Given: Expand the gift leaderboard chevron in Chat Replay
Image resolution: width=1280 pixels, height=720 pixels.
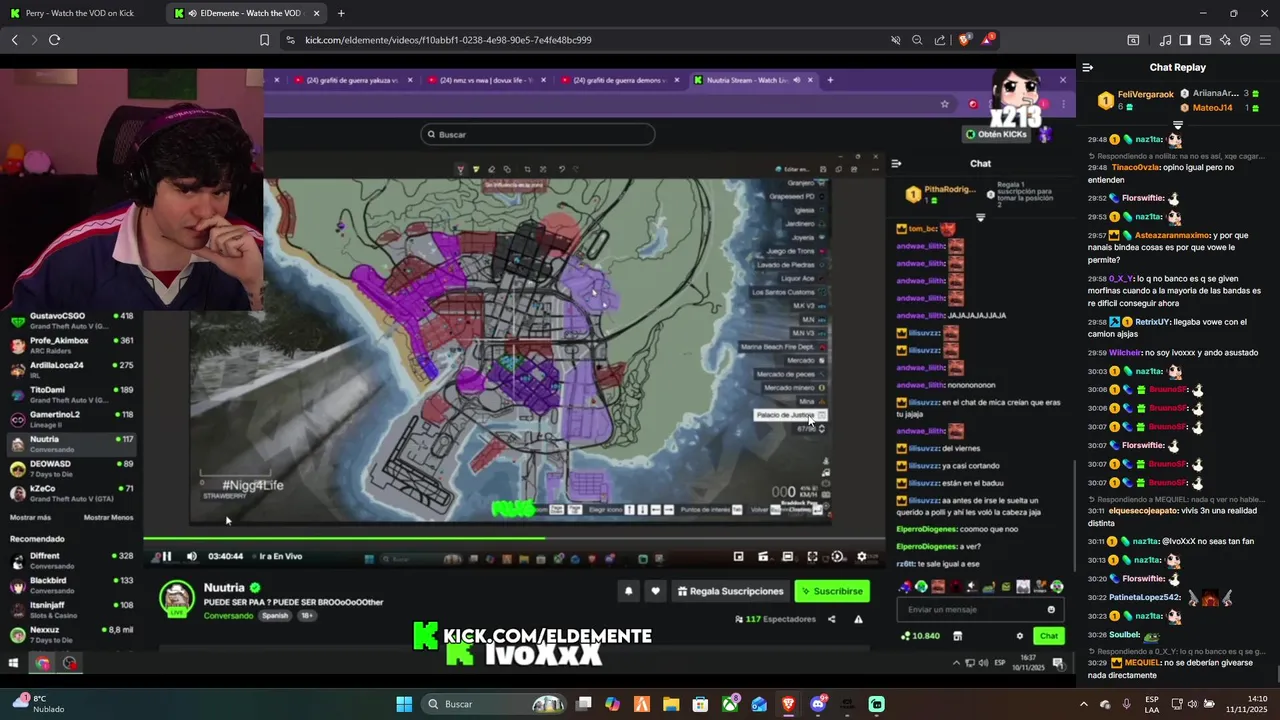Looking at the screenshot, I should (x=1177, y=125).
